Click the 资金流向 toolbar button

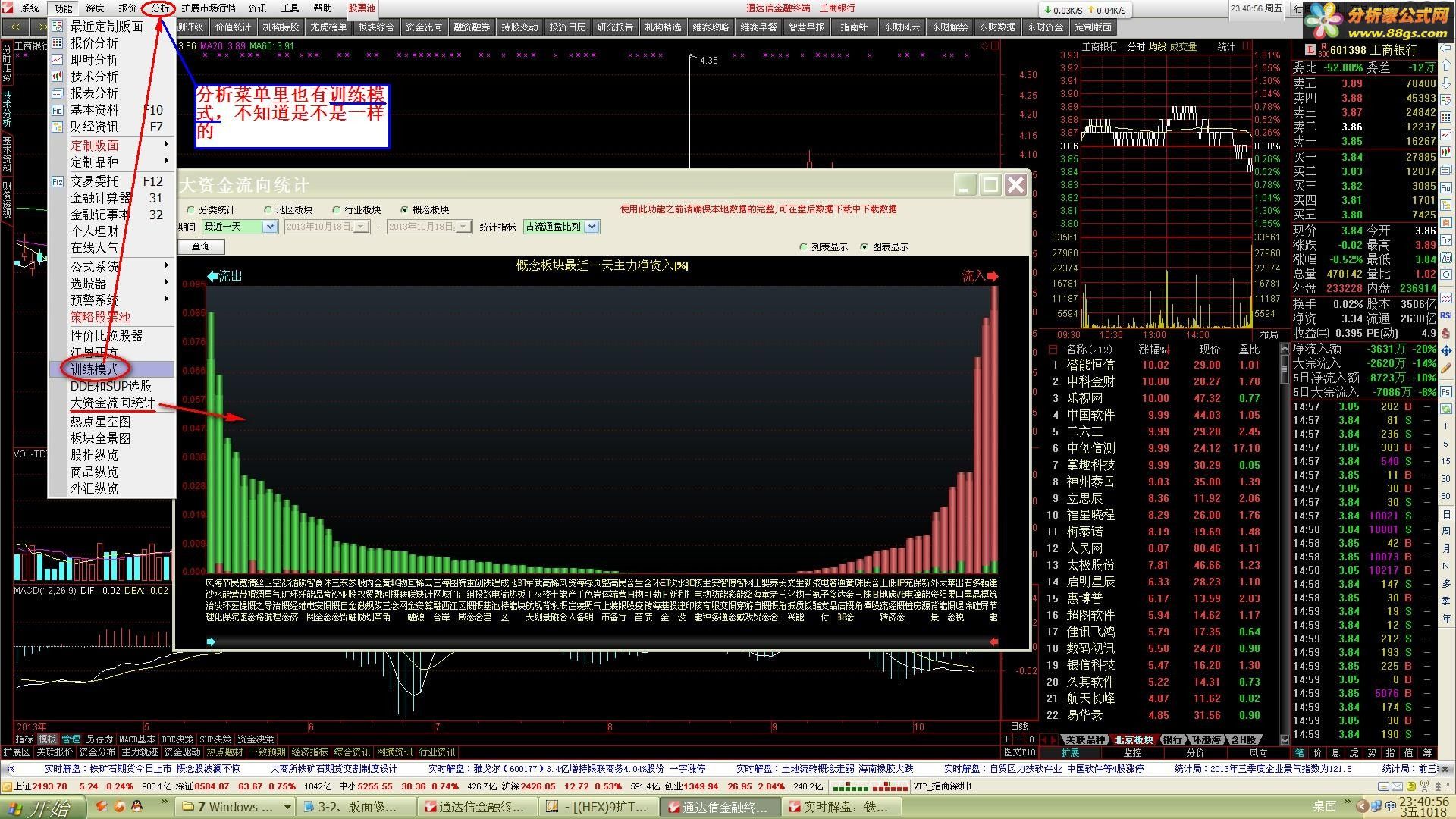tap(424, 27)
